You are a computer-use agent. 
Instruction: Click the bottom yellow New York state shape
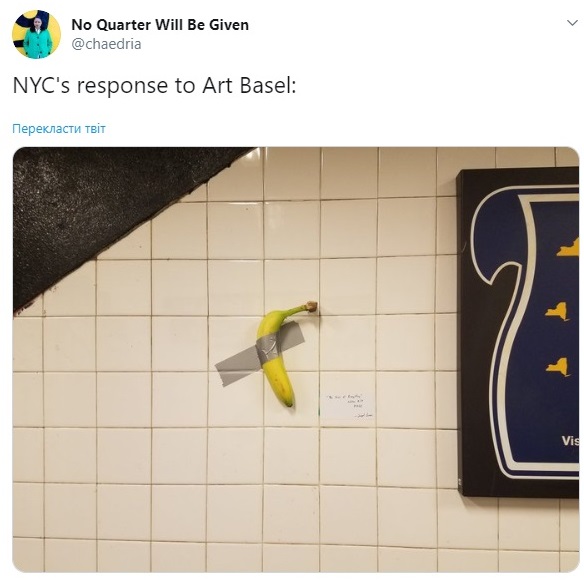(558, 367)
